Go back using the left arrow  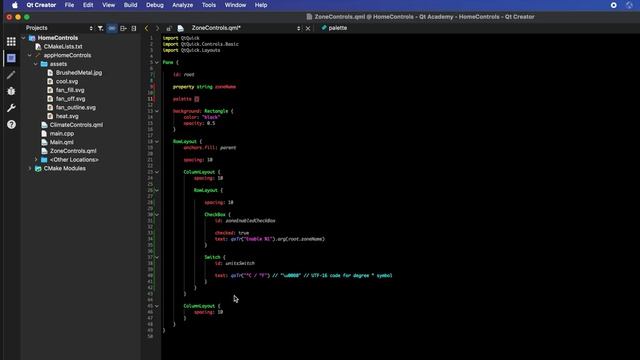147,28
